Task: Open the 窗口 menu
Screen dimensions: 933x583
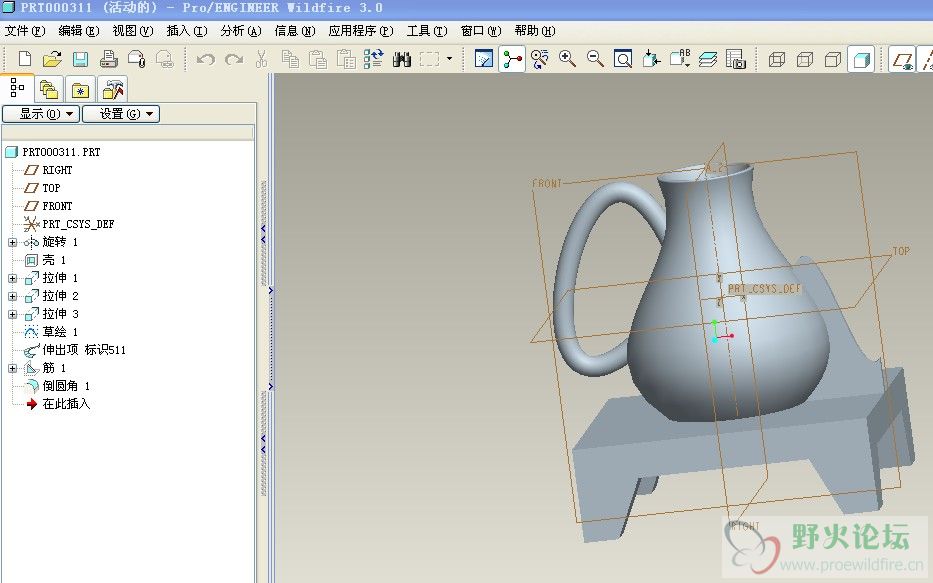Action: coord(481,31)
